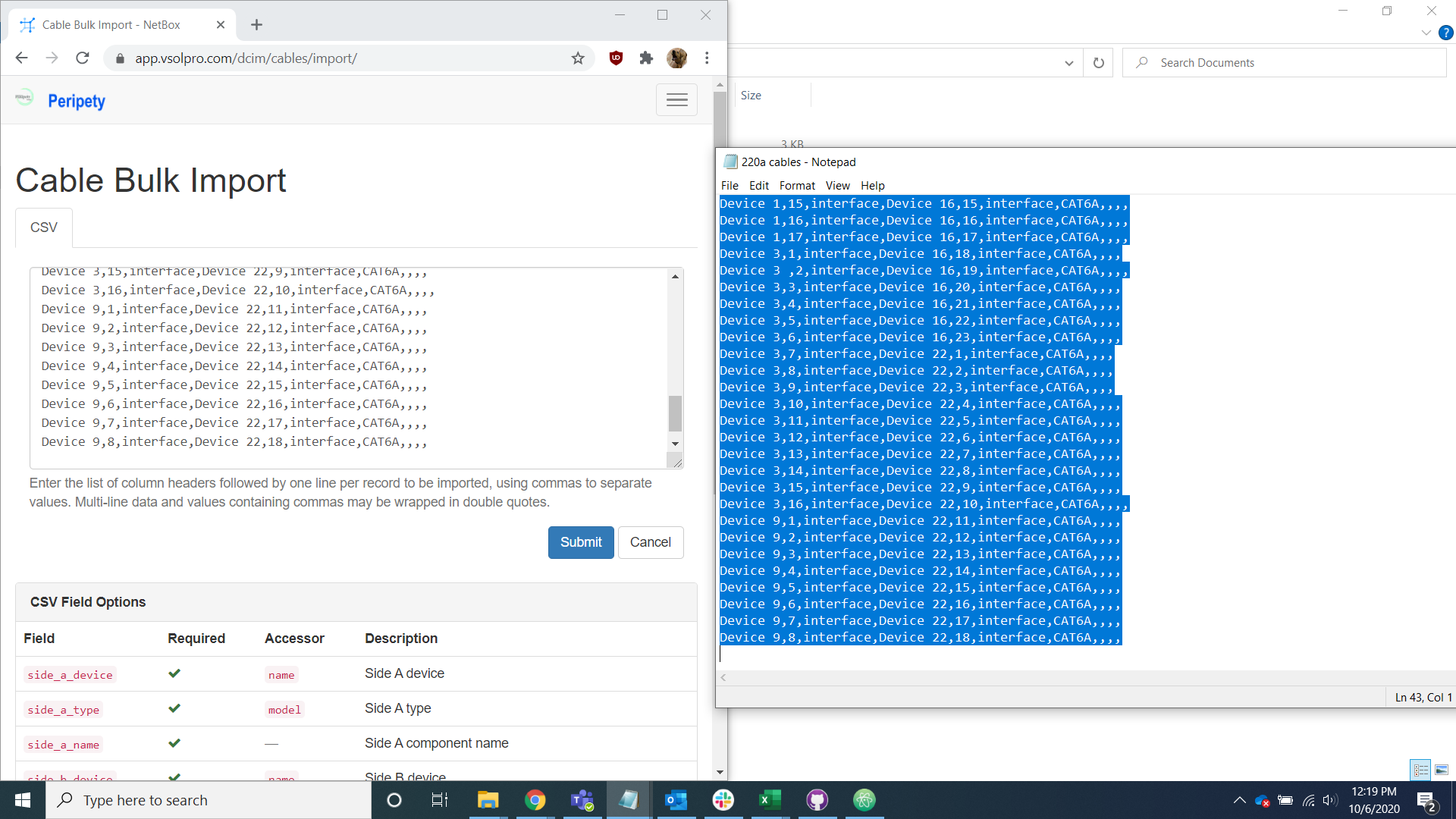This screenshot has height=819, width=1456.
Task: Open Explorer help question mark icon
Action: [1446, 33]
